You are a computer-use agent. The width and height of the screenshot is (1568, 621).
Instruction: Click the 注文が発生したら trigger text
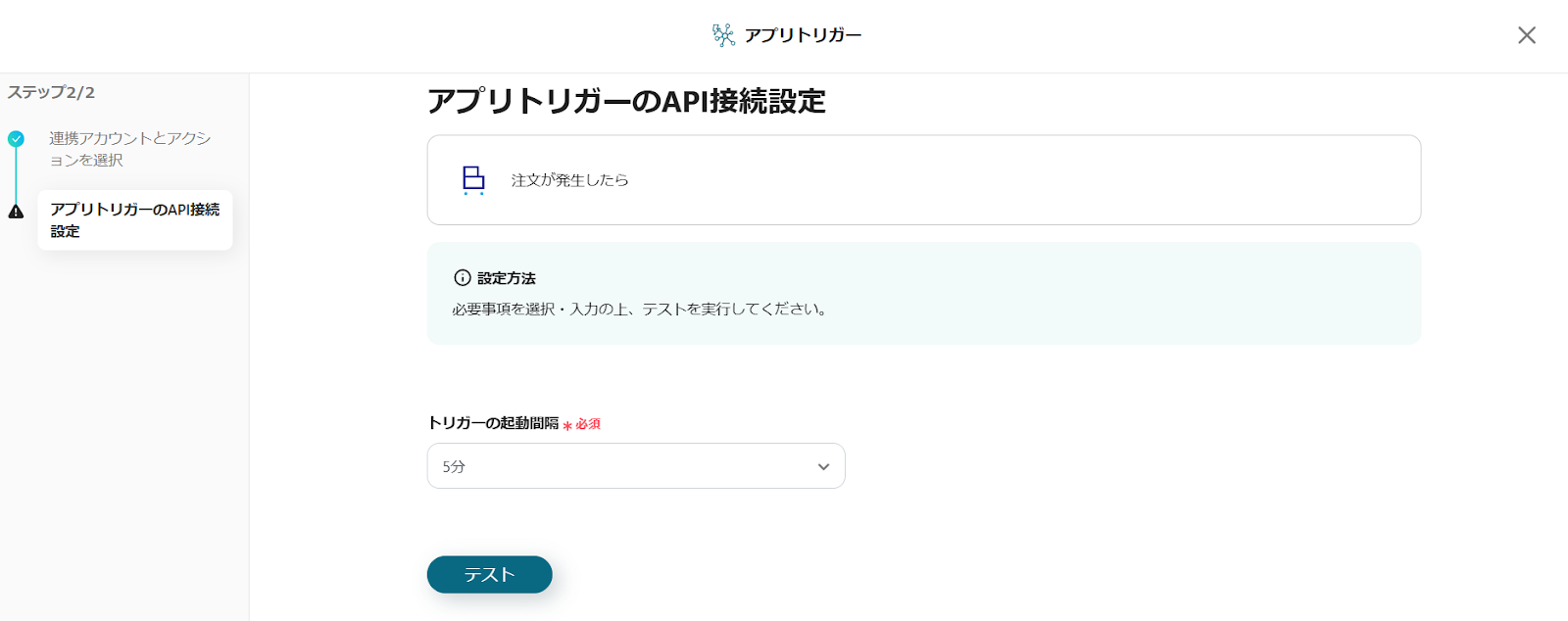pos(569,180)
